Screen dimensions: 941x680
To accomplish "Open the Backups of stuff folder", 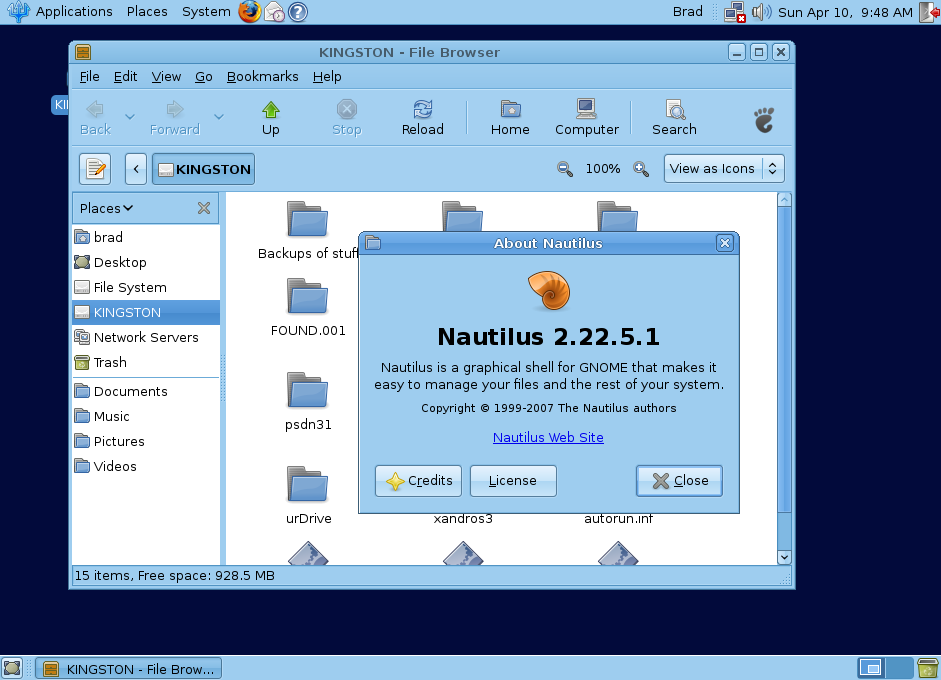I will click(x=308, y=232).
